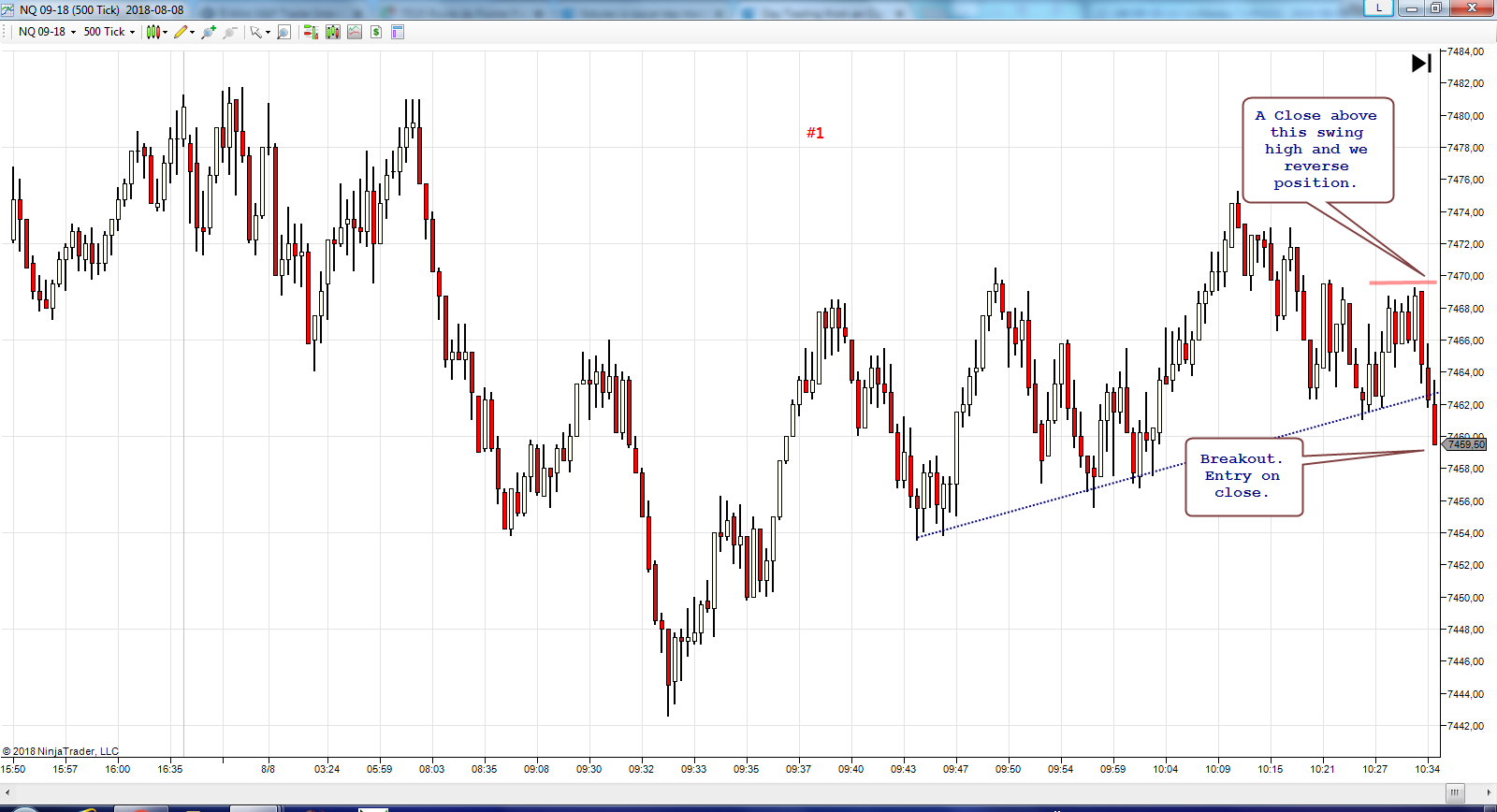
Task: Click the zoom frame magnifier icon
Action: click(x=284, y=32)
